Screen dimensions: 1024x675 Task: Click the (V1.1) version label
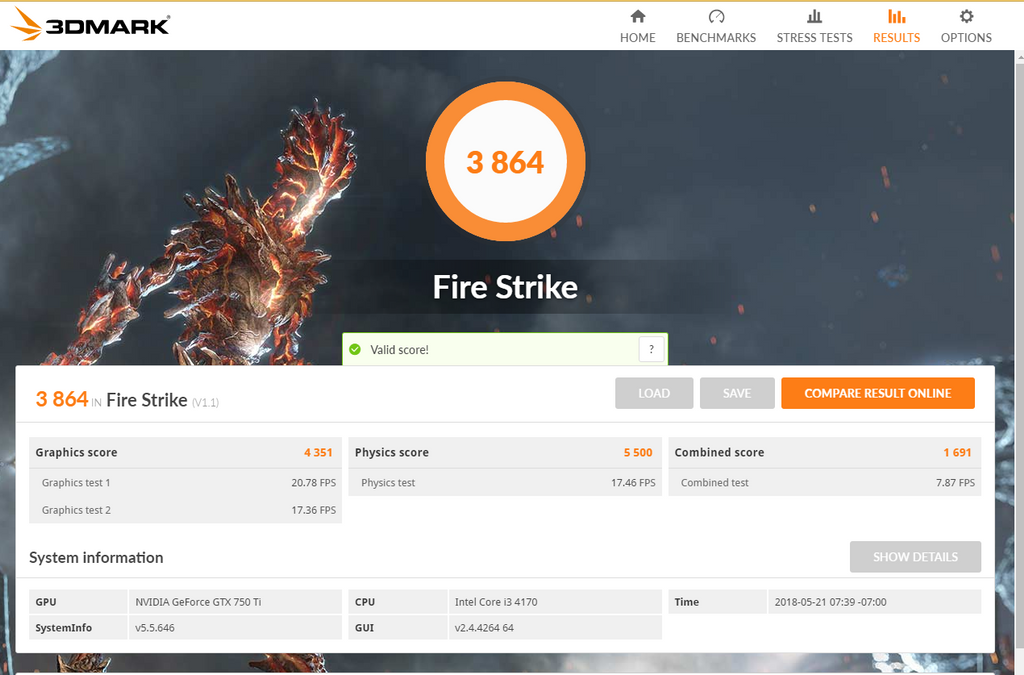pyautogui.click(x=205, y=402)
